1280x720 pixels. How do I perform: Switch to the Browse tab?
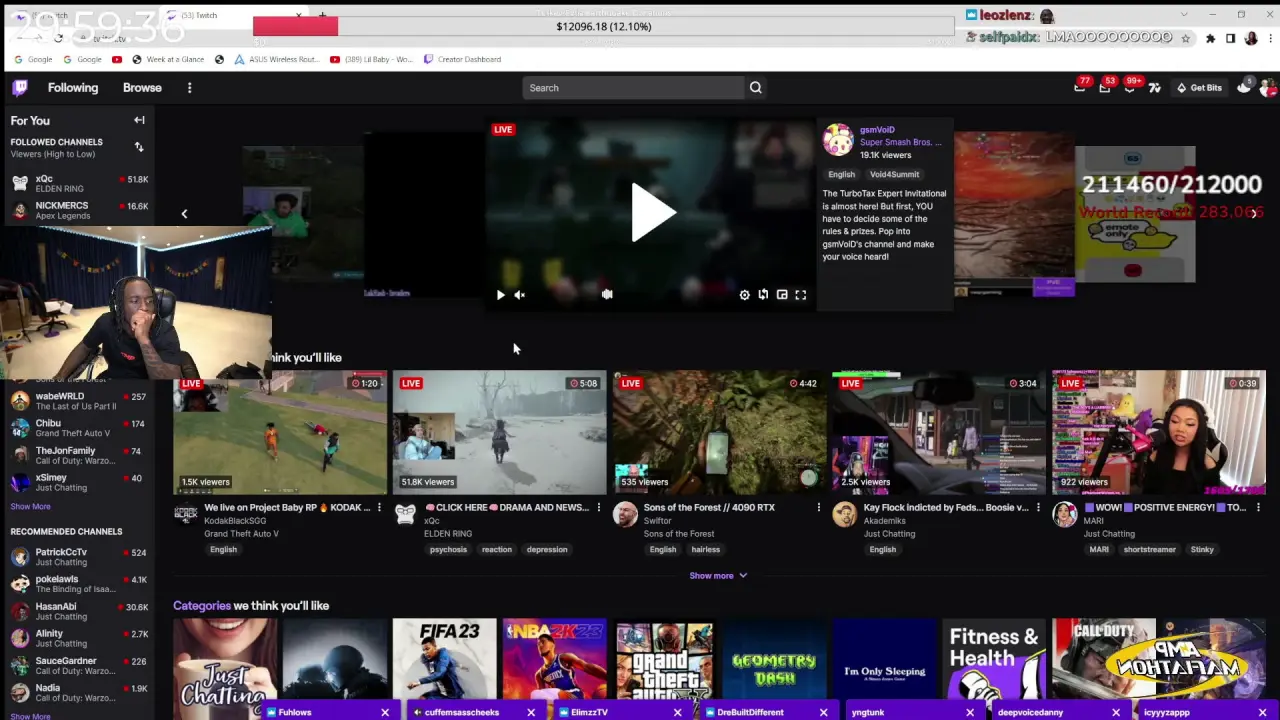[141, 88]
